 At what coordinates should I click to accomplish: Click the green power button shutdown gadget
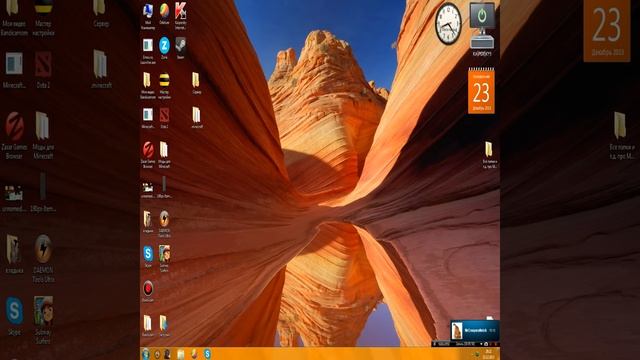(482, 16)
